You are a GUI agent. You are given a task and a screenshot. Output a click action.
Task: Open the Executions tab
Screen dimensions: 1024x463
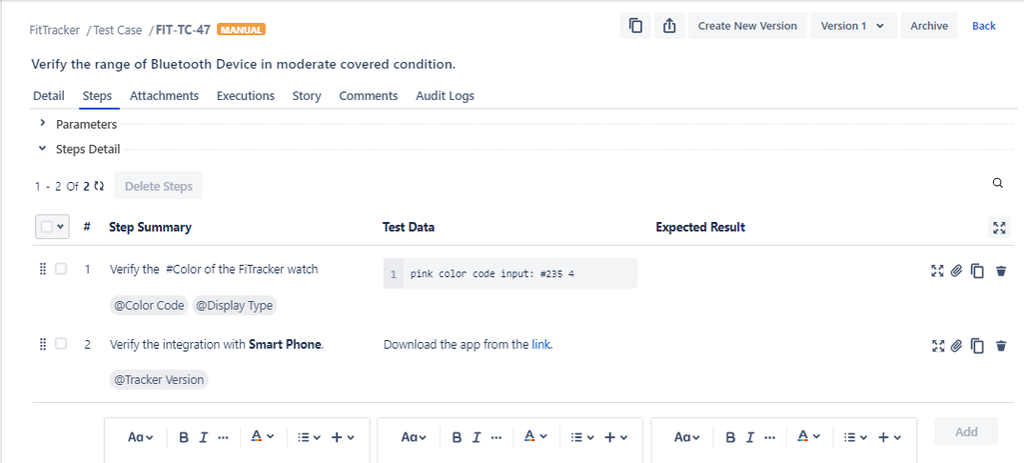click(x=246, y=96)
